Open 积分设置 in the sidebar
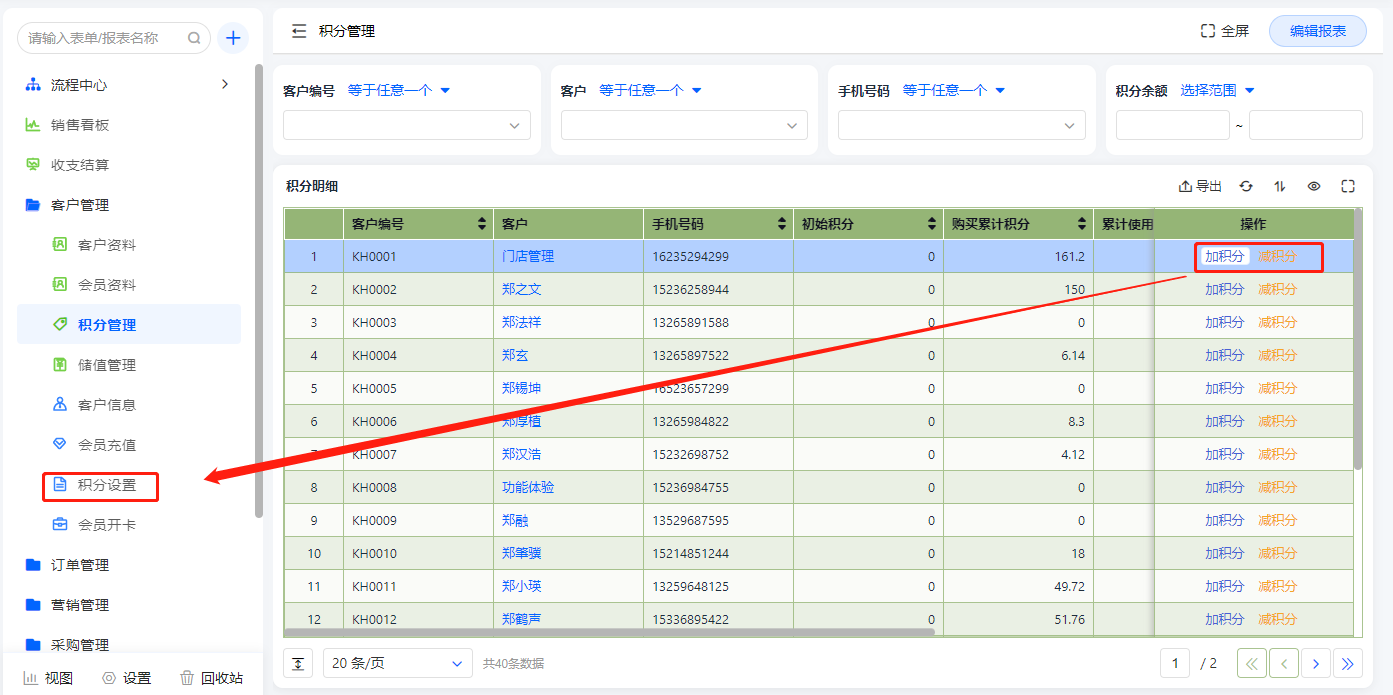The width and height of the screenshot is (1393, 695). point(106,485)
